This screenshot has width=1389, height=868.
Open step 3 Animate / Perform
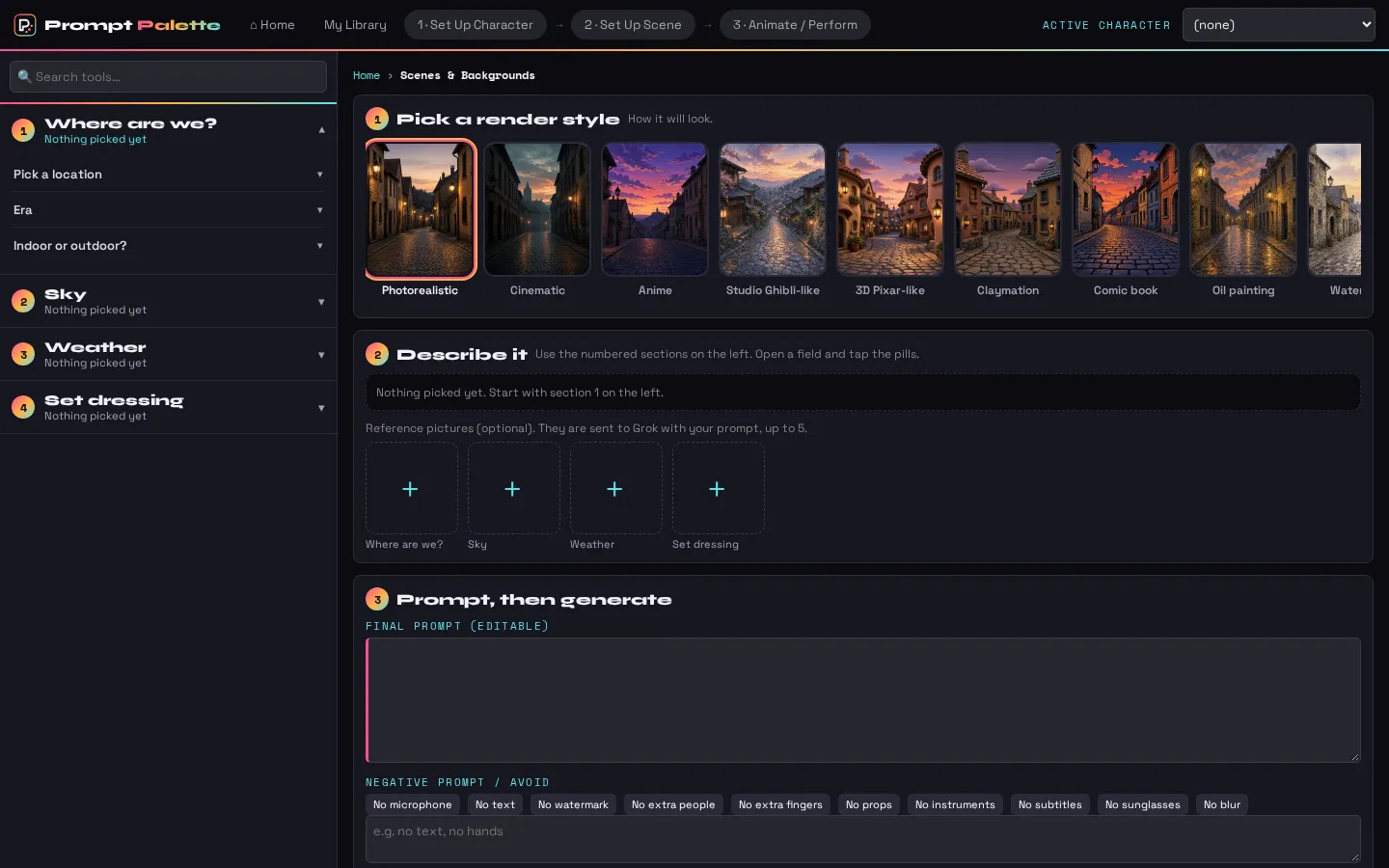pyautogui.click(x=795, y=25)
